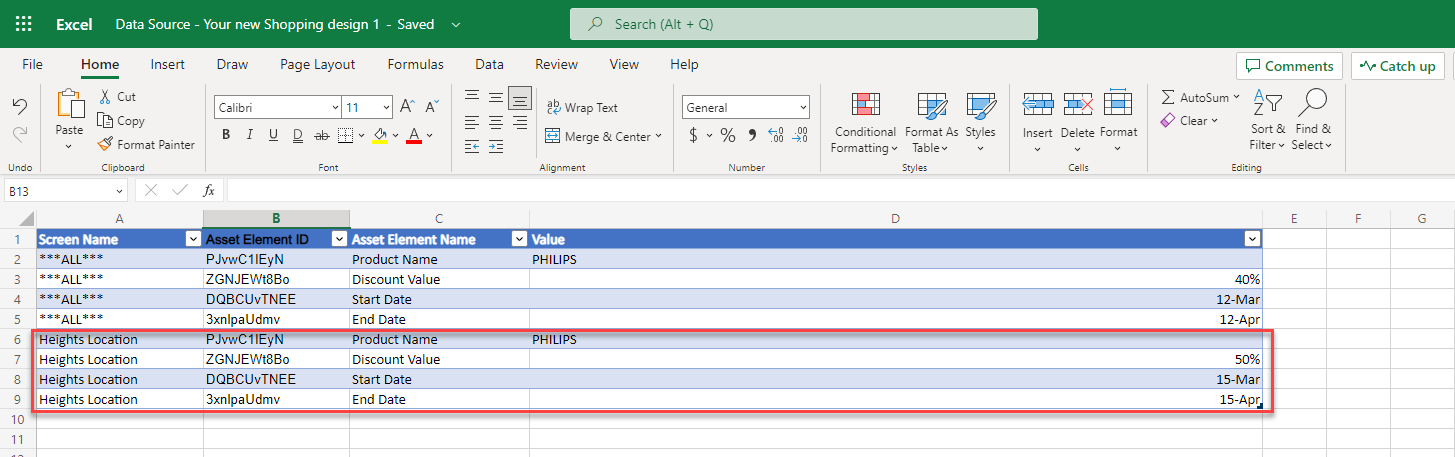Apply the yellow fill color swatch

[x=379, y=135]
